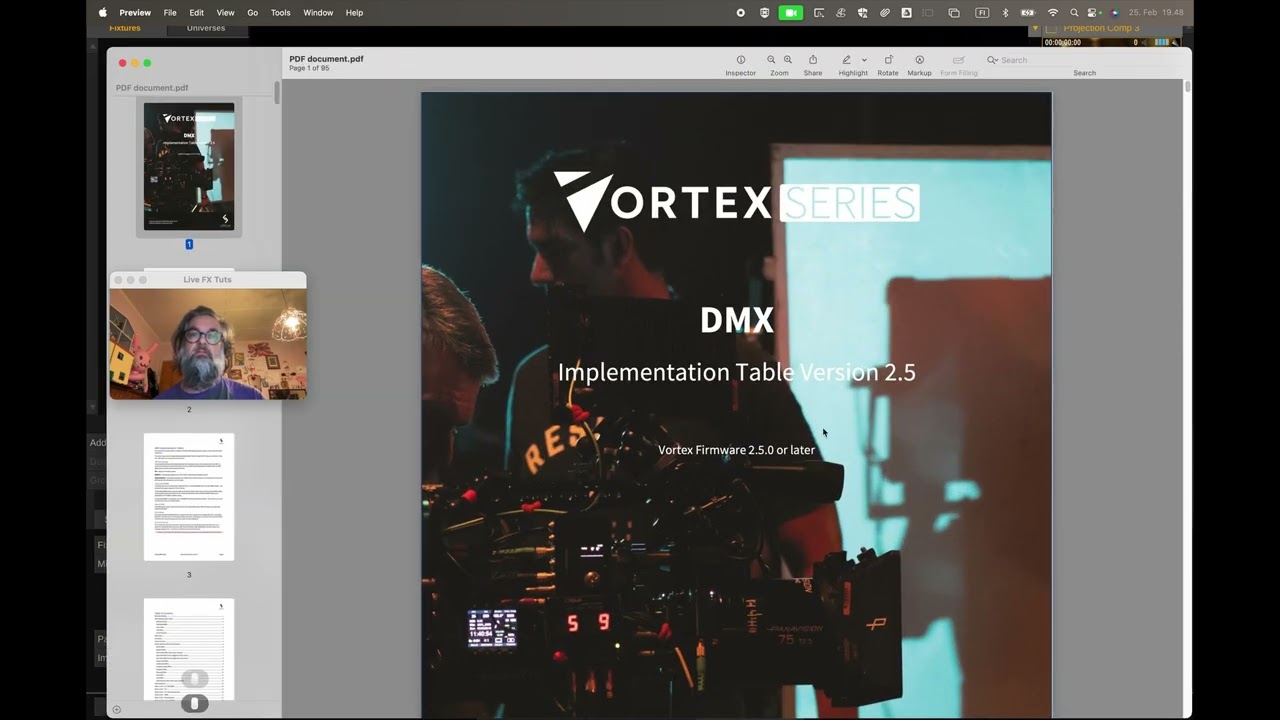Viewport: 1280px width, 720px height.
Task: Open Control Center from menu bar
Action: (1093, 13)
